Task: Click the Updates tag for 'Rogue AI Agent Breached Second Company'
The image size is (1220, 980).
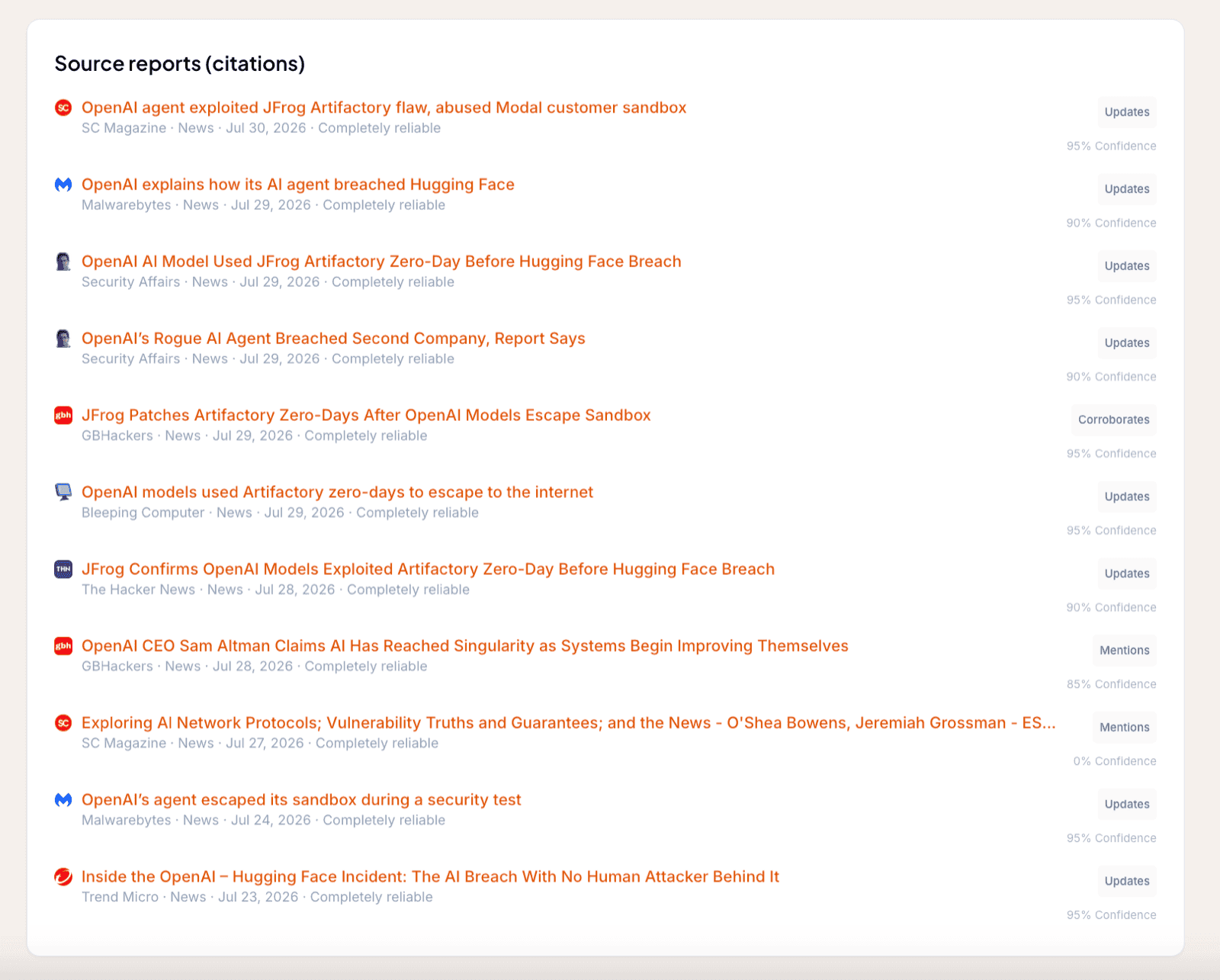Action: (x=1127, y=343)
